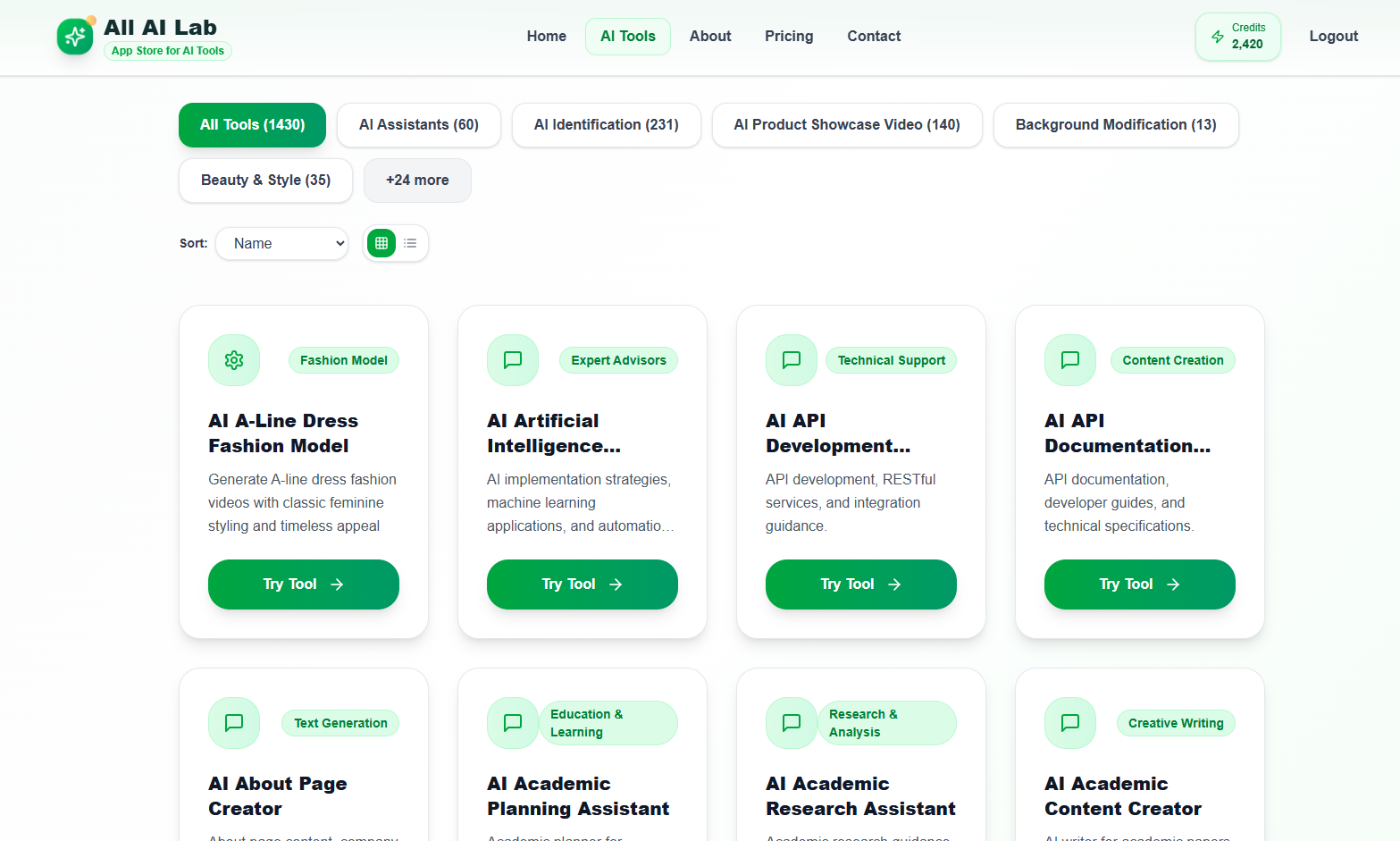Filter by AI Product Showcase Video (140)

click(847, 125)
